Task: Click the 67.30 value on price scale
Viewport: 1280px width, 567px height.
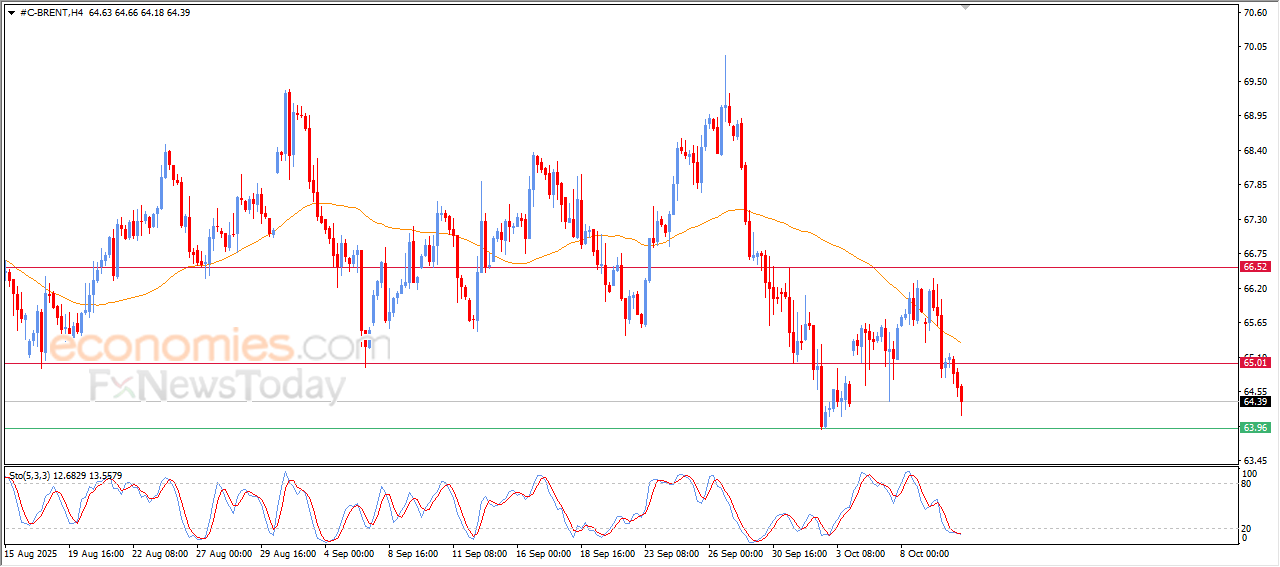Action: click(1254, 220)
